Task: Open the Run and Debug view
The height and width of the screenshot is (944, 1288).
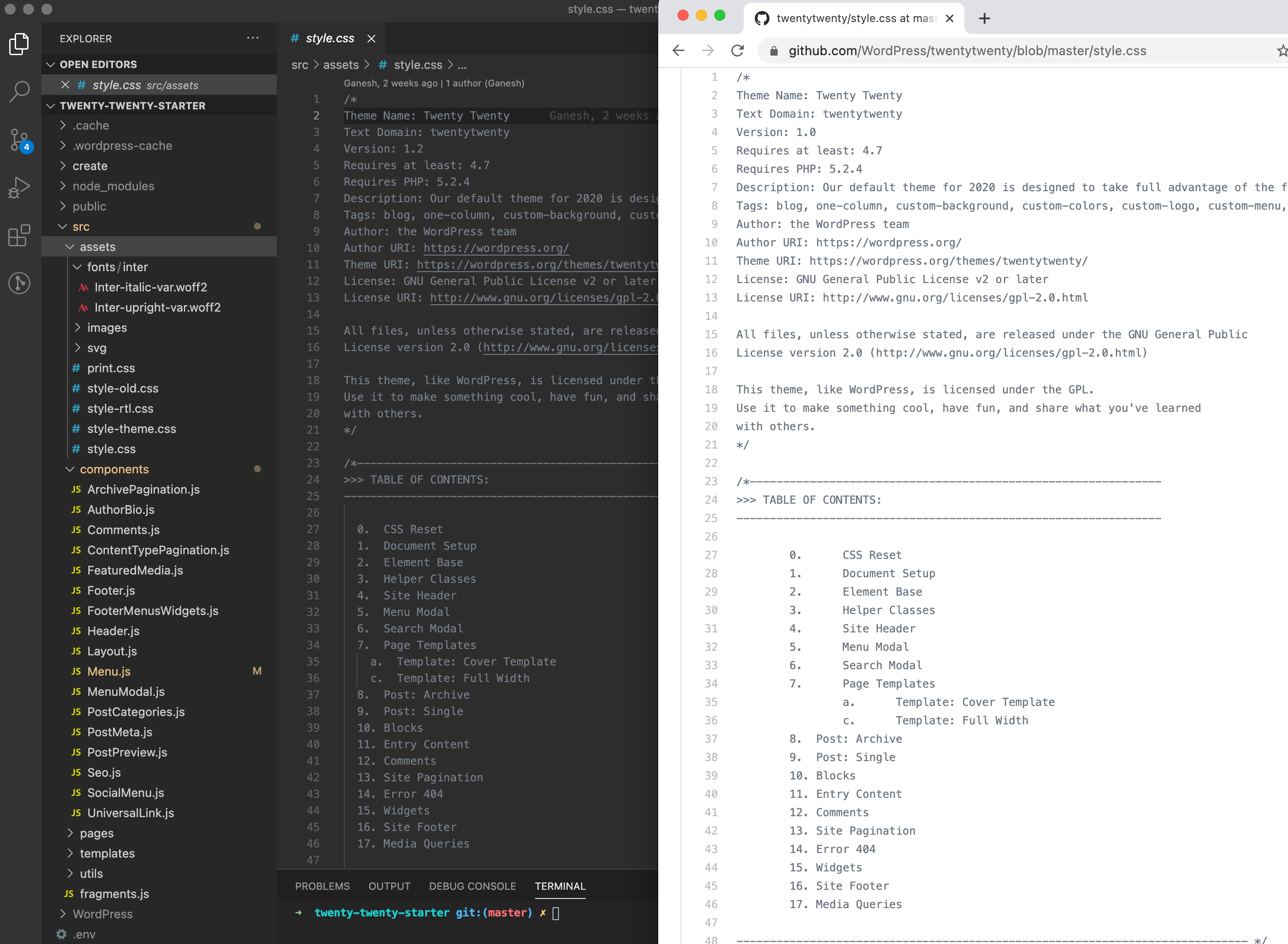Action: click(19, 188)
